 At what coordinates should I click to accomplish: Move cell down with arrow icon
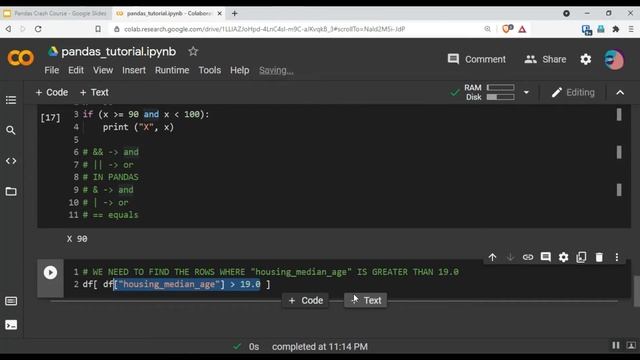[510, 257]
